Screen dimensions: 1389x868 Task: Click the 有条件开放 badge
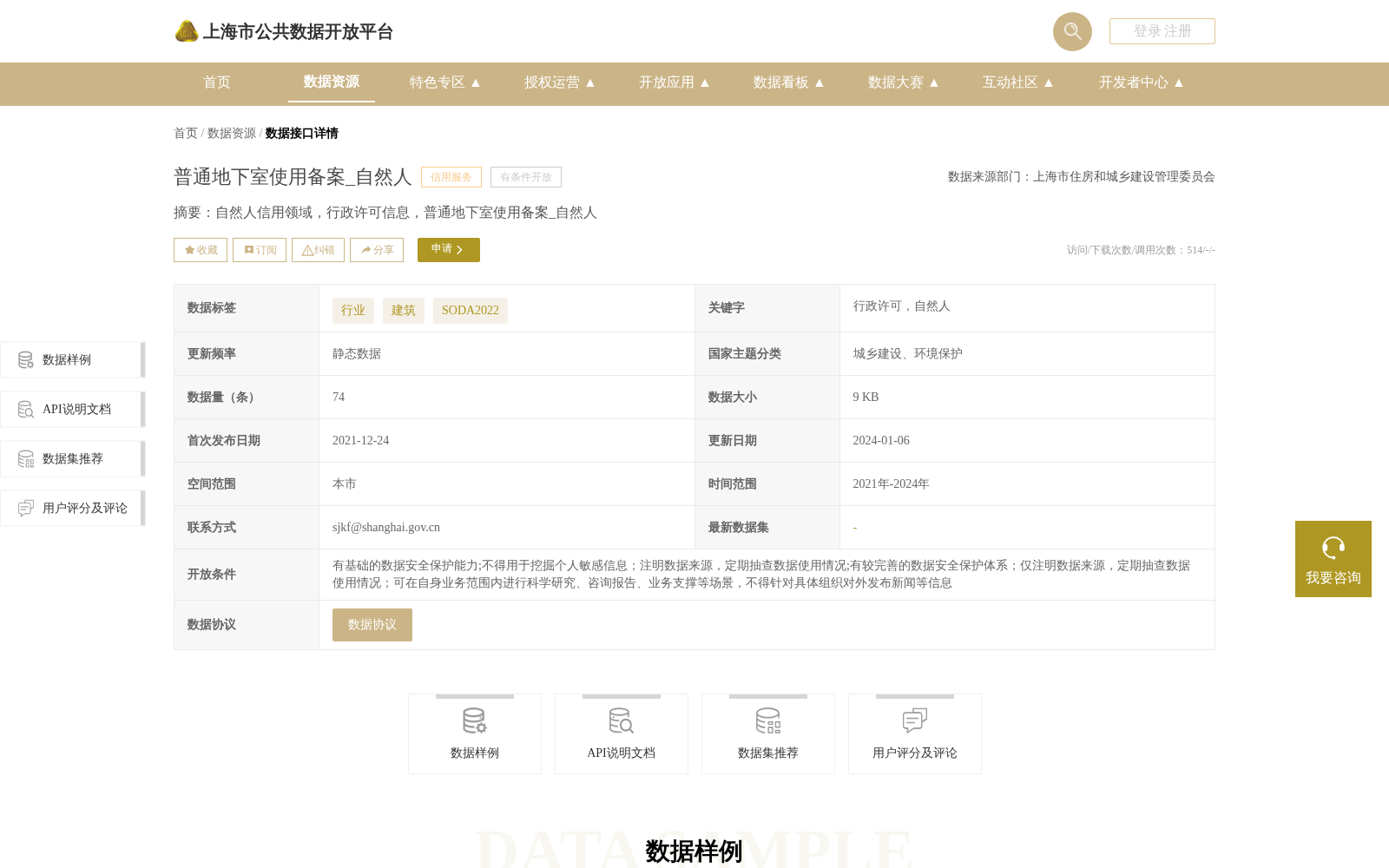click(526, 177)
